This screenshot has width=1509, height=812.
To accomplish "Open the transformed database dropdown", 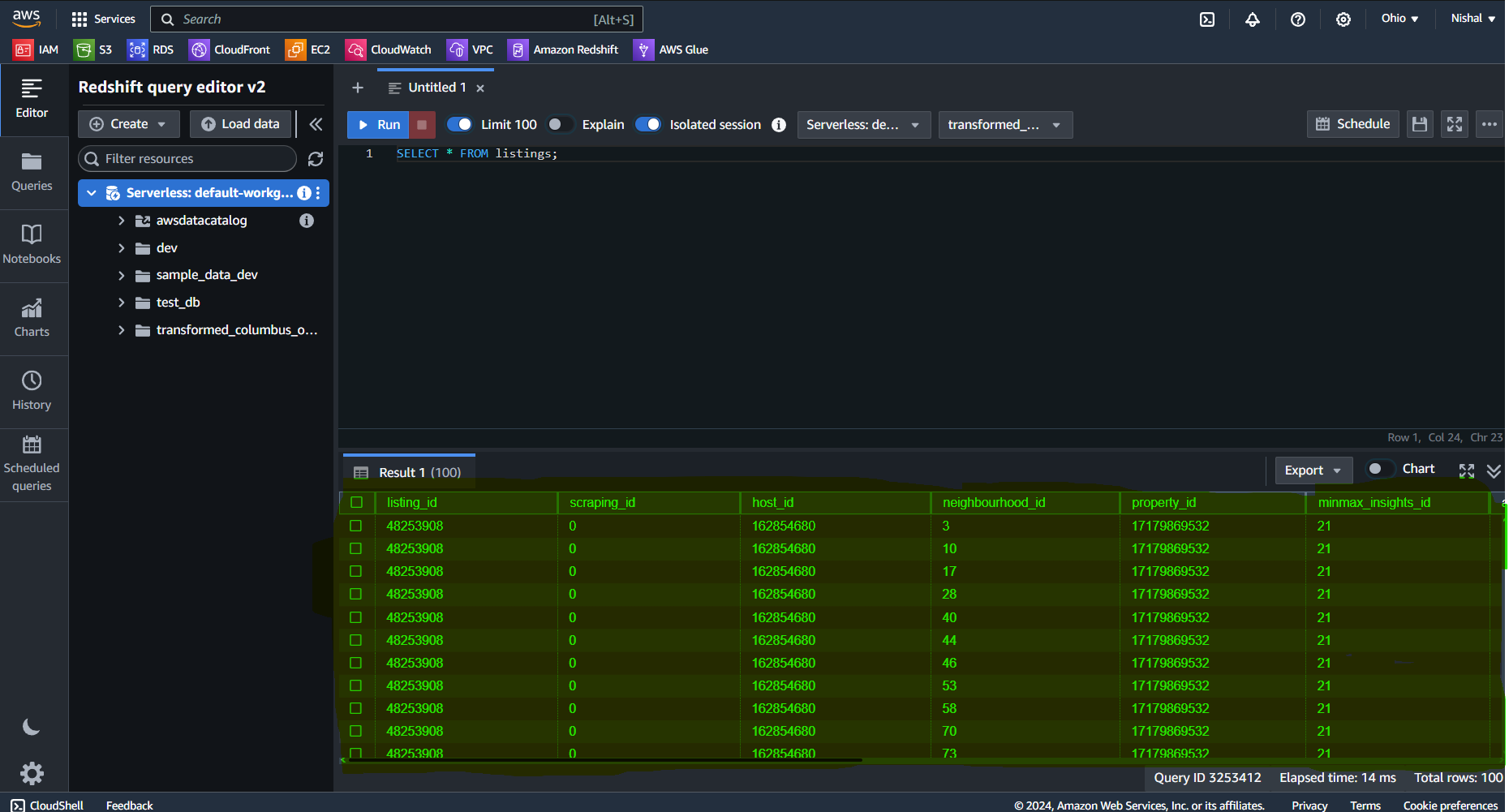I will [x=1005, y=125].
